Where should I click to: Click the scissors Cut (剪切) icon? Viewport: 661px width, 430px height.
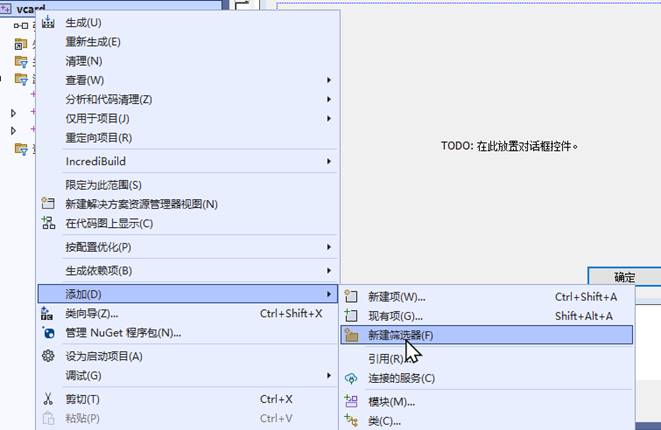pos(48,399)
